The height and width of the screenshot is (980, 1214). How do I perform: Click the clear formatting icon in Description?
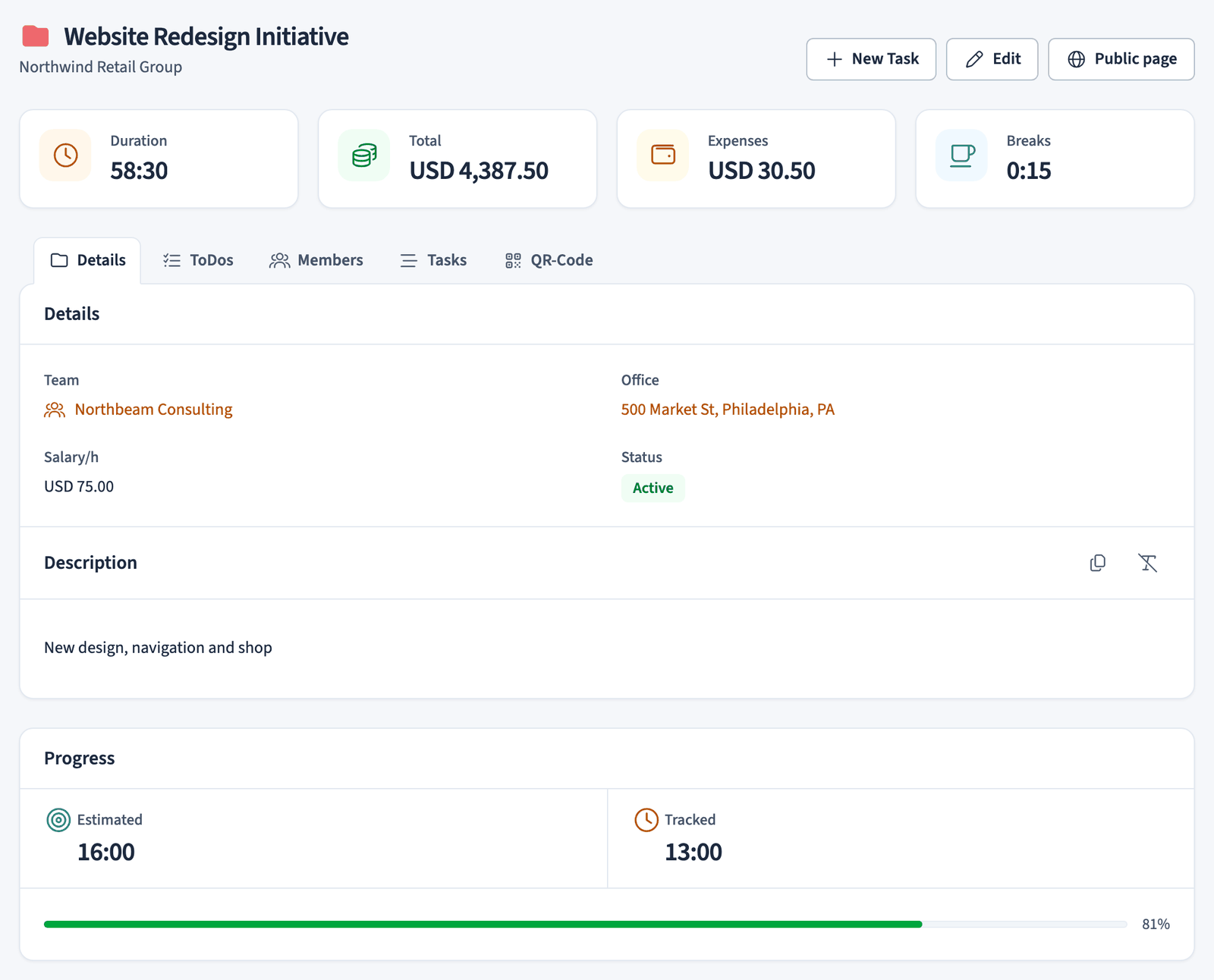coord(1147,563)
